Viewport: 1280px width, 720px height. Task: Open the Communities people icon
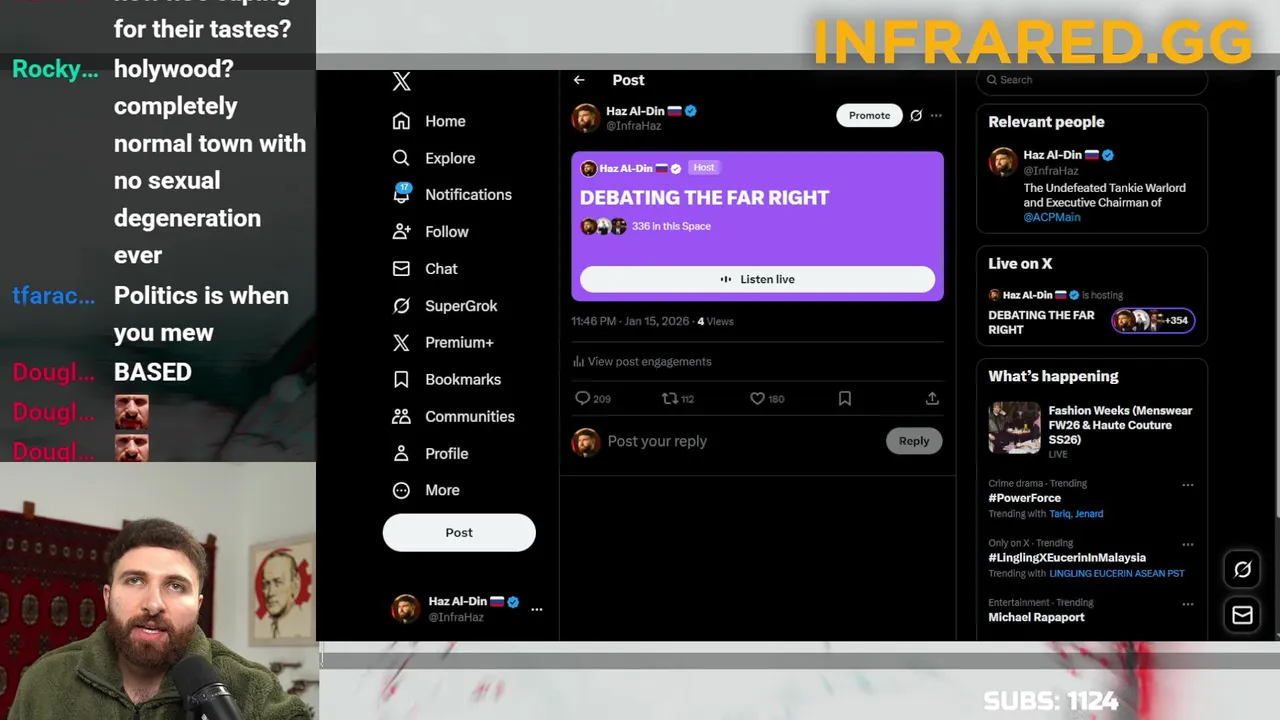401,416
